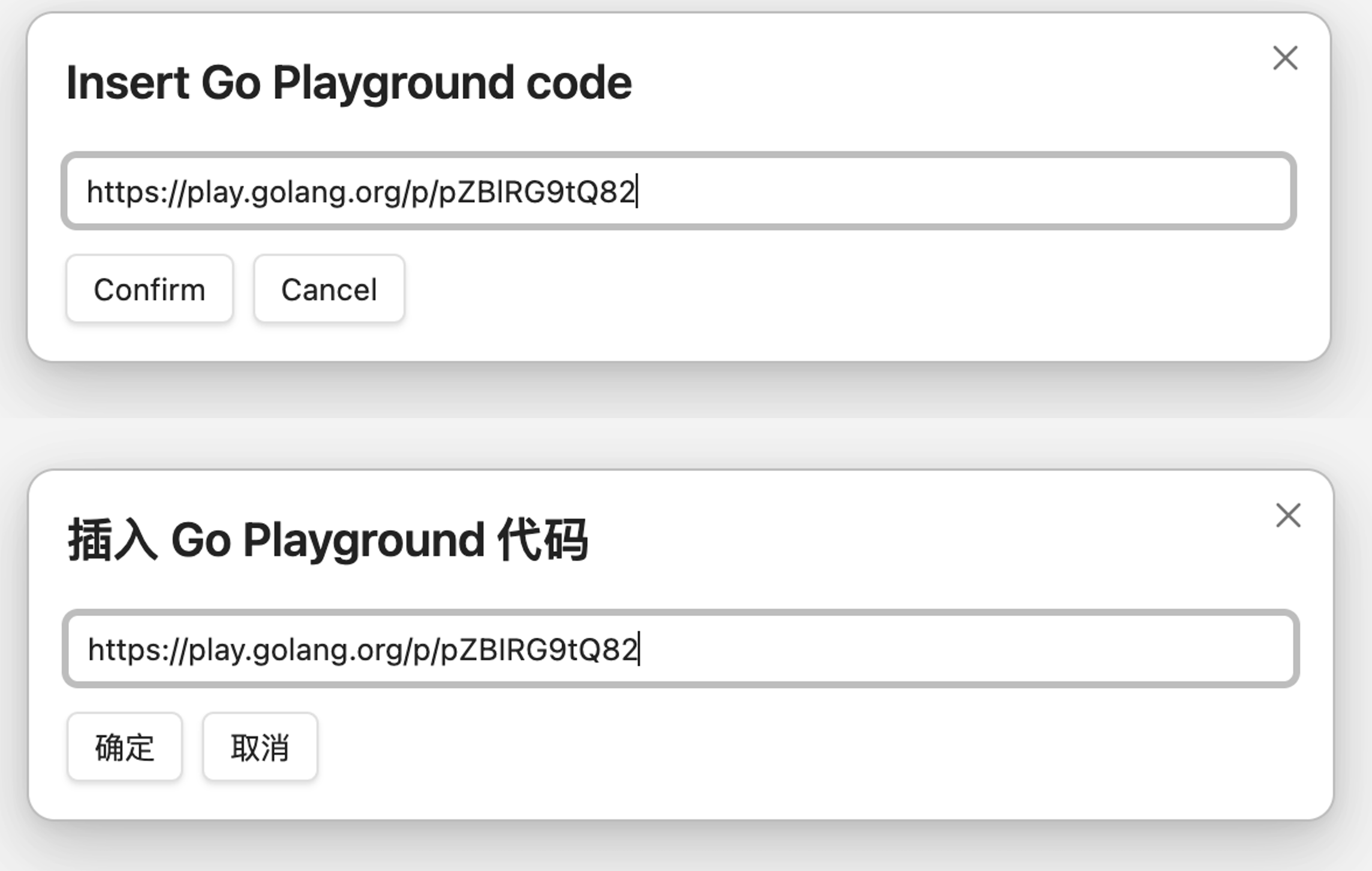Close the Chinese 插入 Go Playground dialog
Image resolution: width=1372 pixels, height=871 pixels.
point(1288,515)
